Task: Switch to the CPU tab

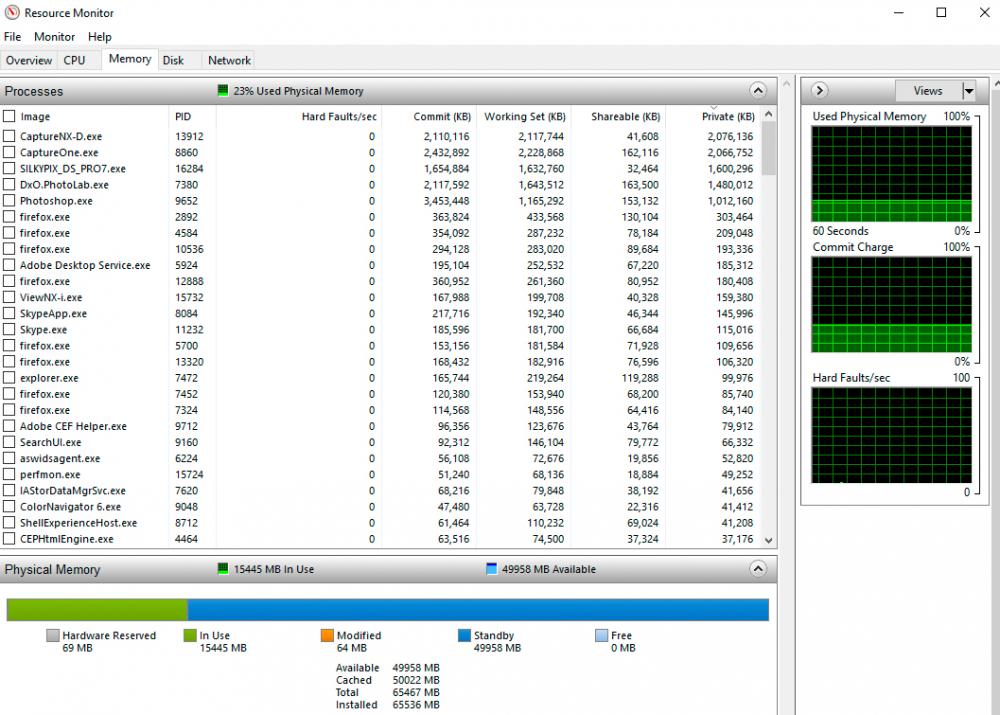Action: (74, 61)
